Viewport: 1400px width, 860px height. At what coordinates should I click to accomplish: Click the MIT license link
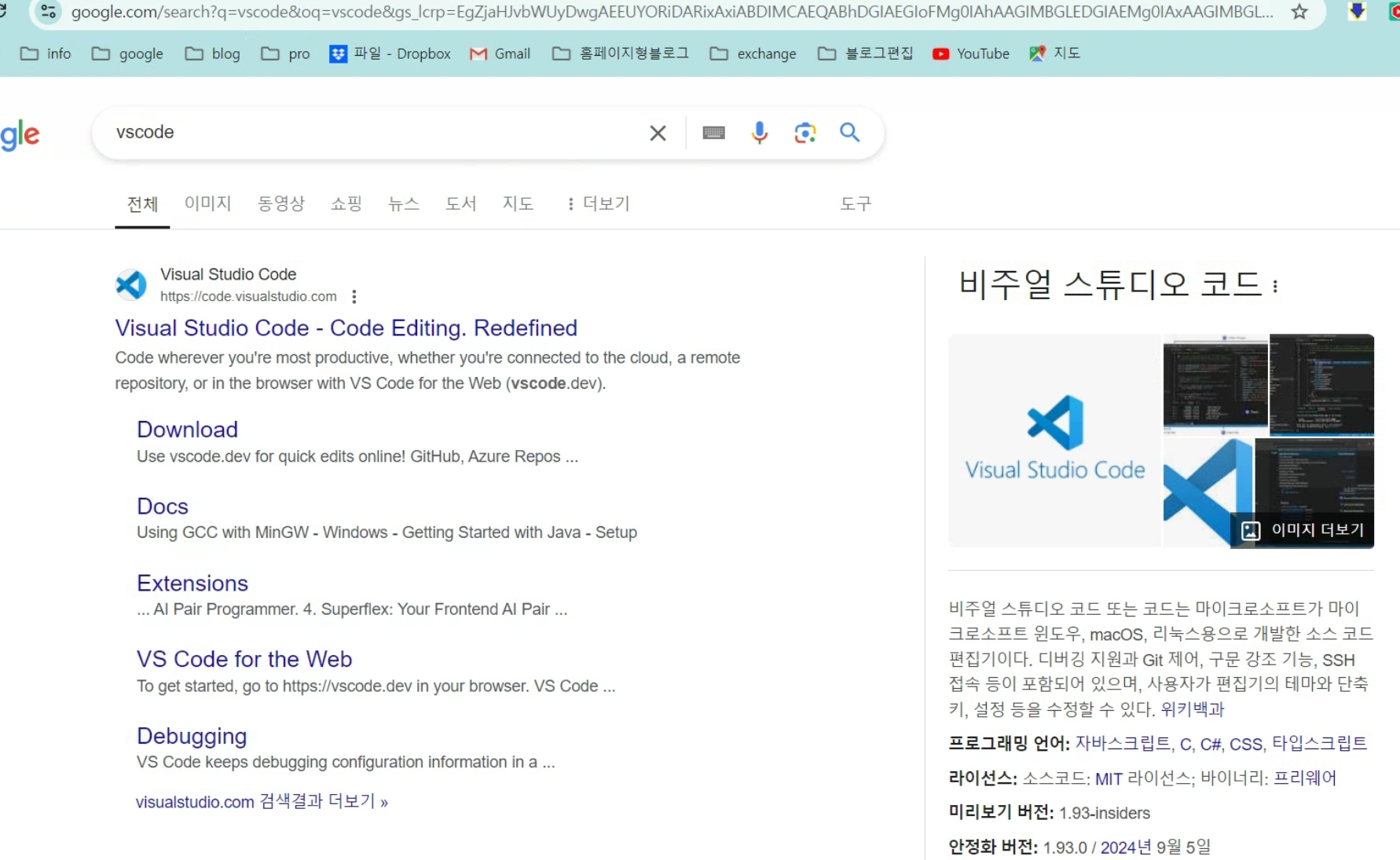pos(1109,779)
